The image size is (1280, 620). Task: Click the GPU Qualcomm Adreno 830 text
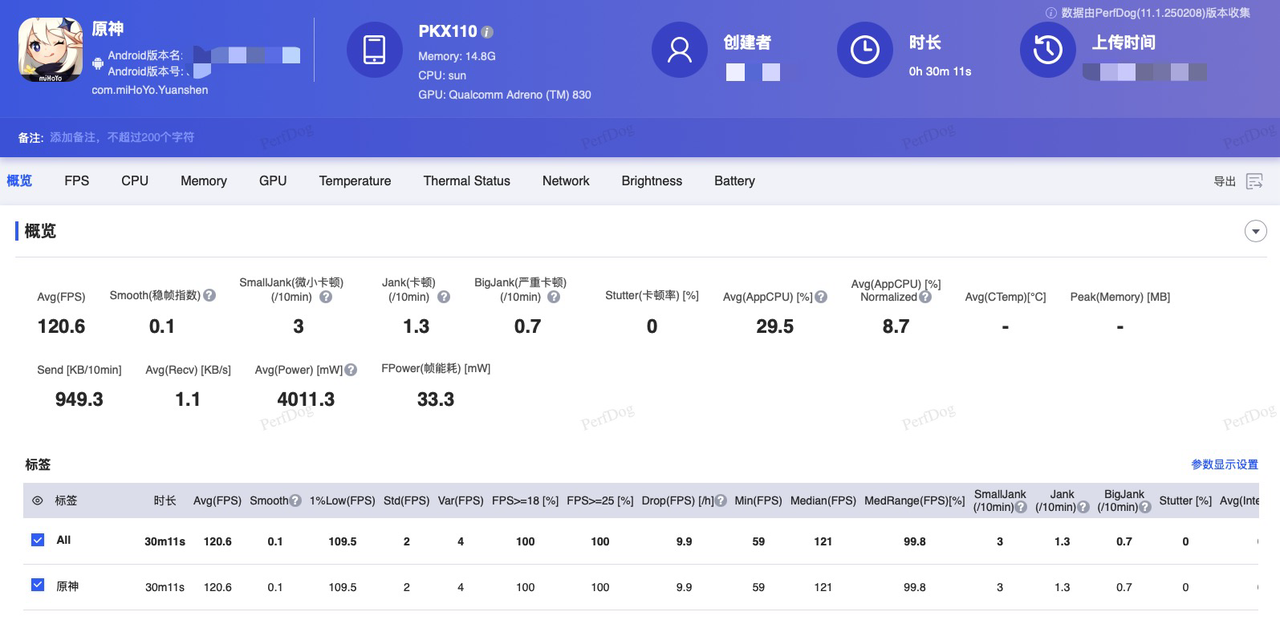click(505, 95)
